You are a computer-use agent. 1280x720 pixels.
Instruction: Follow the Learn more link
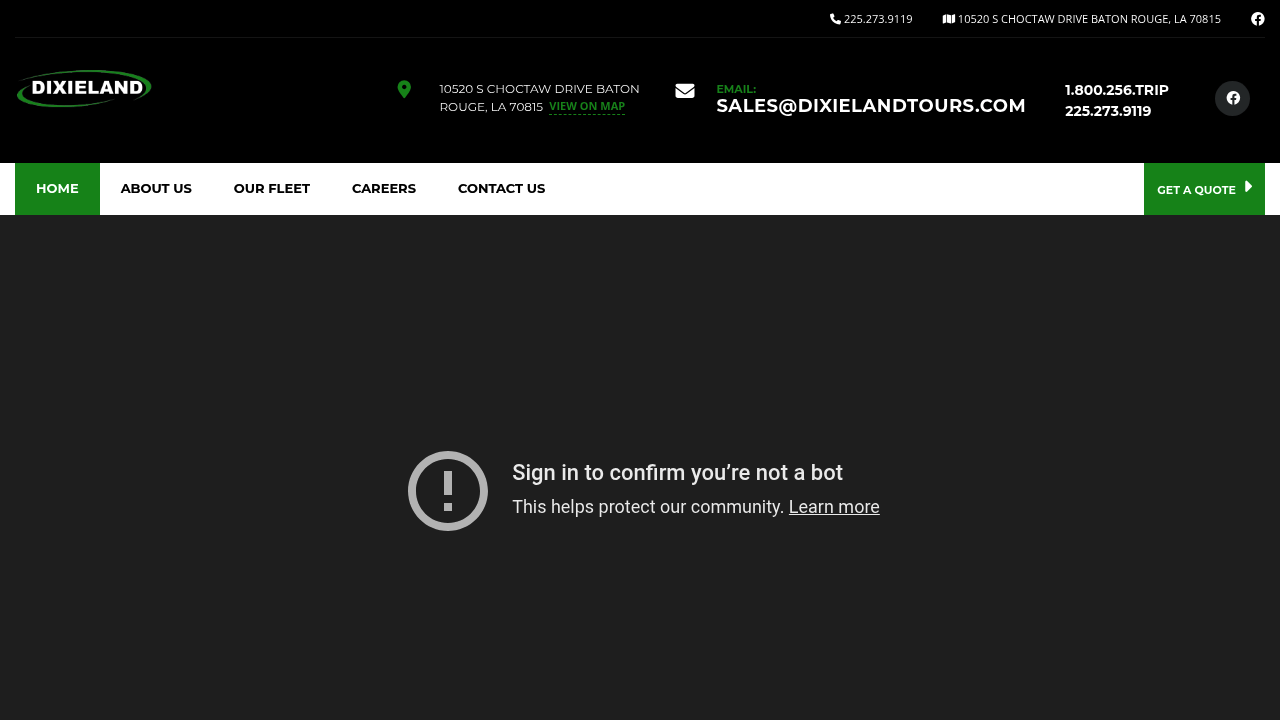(834, 507)
